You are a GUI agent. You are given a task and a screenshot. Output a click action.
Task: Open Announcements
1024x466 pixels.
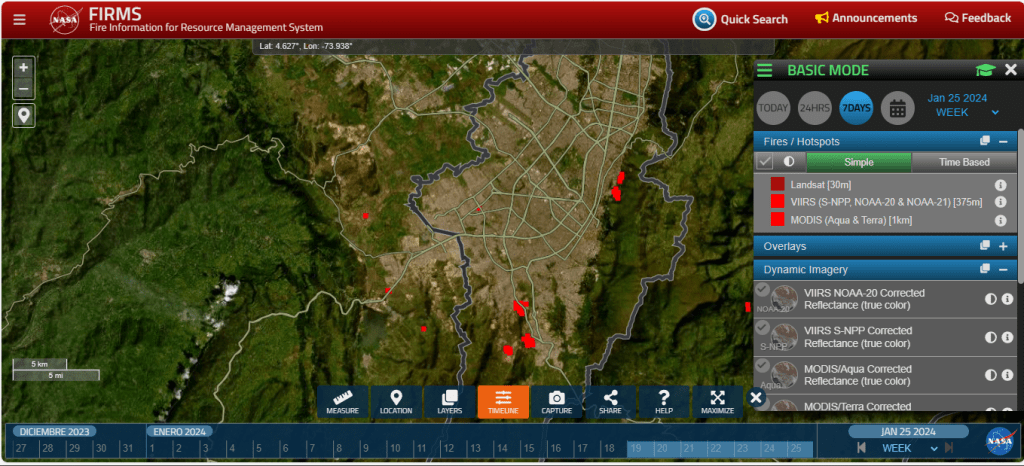[x=866, y=18]
